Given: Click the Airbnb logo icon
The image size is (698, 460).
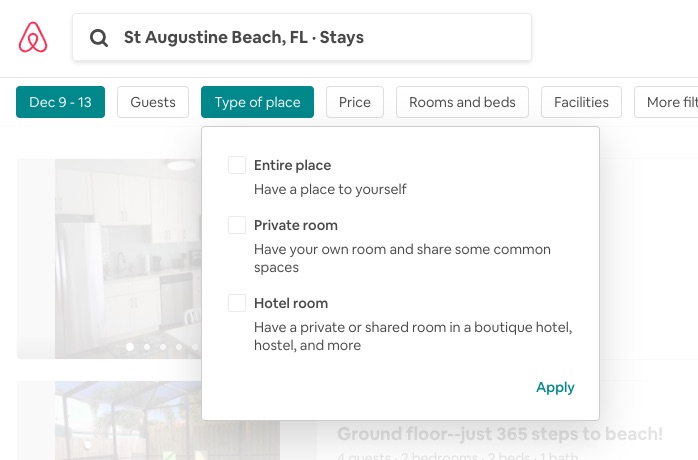Looking at the screenshot, I should [x=33, y=37].
